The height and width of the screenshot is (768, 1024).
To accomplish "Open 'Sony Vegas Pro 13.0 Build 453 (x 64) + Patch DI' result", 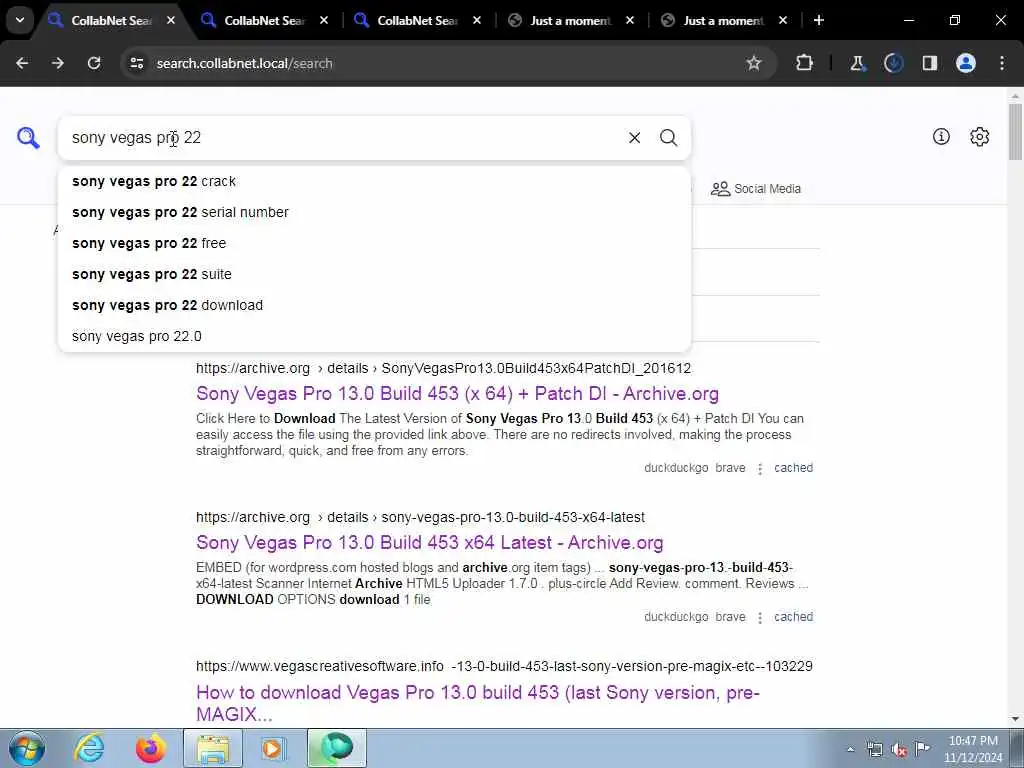I will 457,394.
